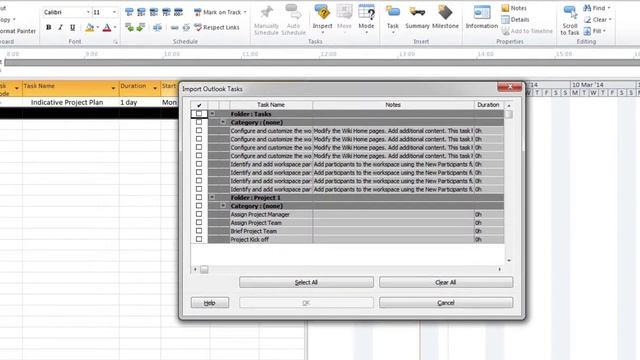Toggle Italic formatting in Font group
Screen dimensions: 640x360
pyautogui.click(x=60, y=27)
